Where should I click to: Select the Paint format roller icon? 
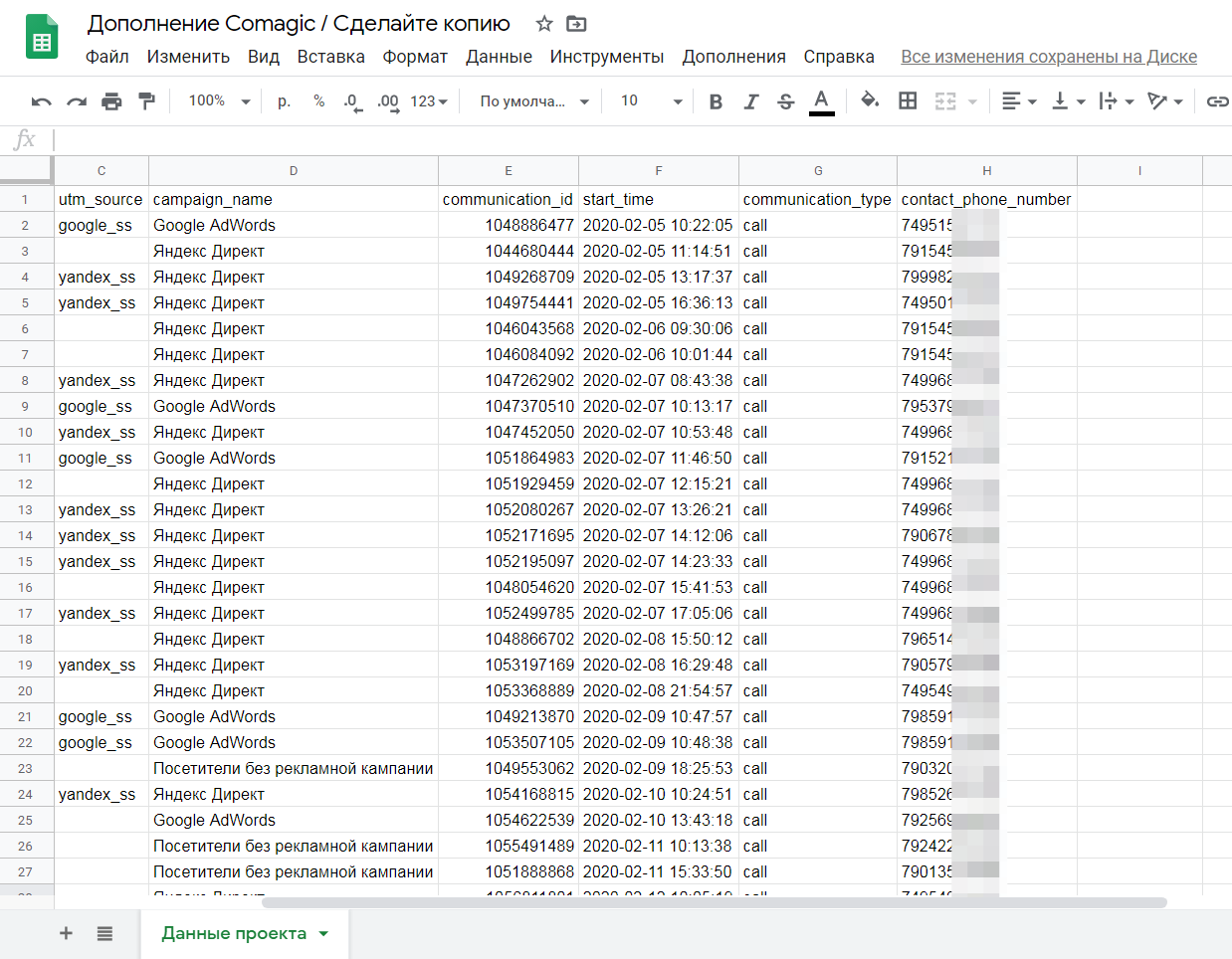[146, 101]
